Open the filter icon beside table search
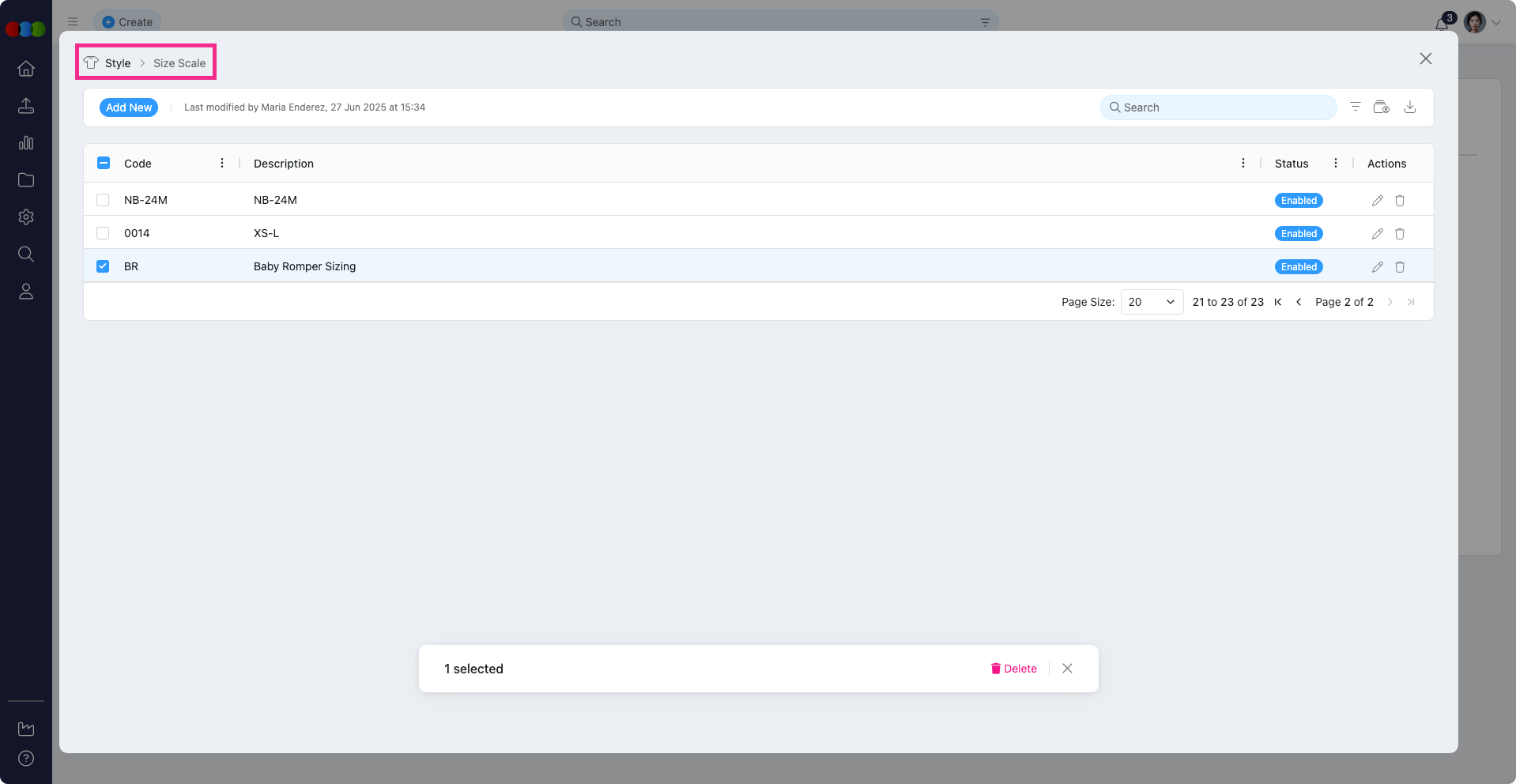The height and width of the screenshot is (784, 1516). pyautogui.click(x=1355, y=107)
